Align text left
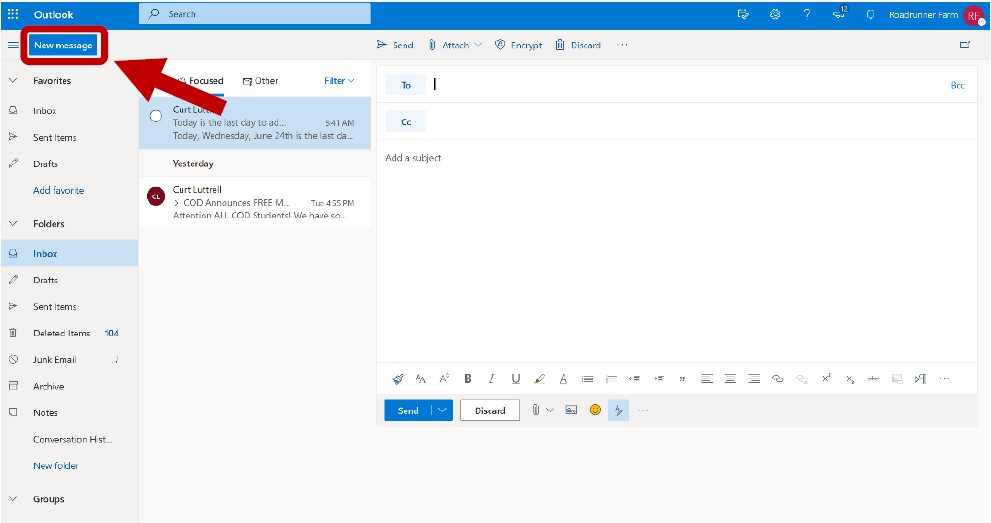This screenshot has width=991, height=523. [707, 379]
